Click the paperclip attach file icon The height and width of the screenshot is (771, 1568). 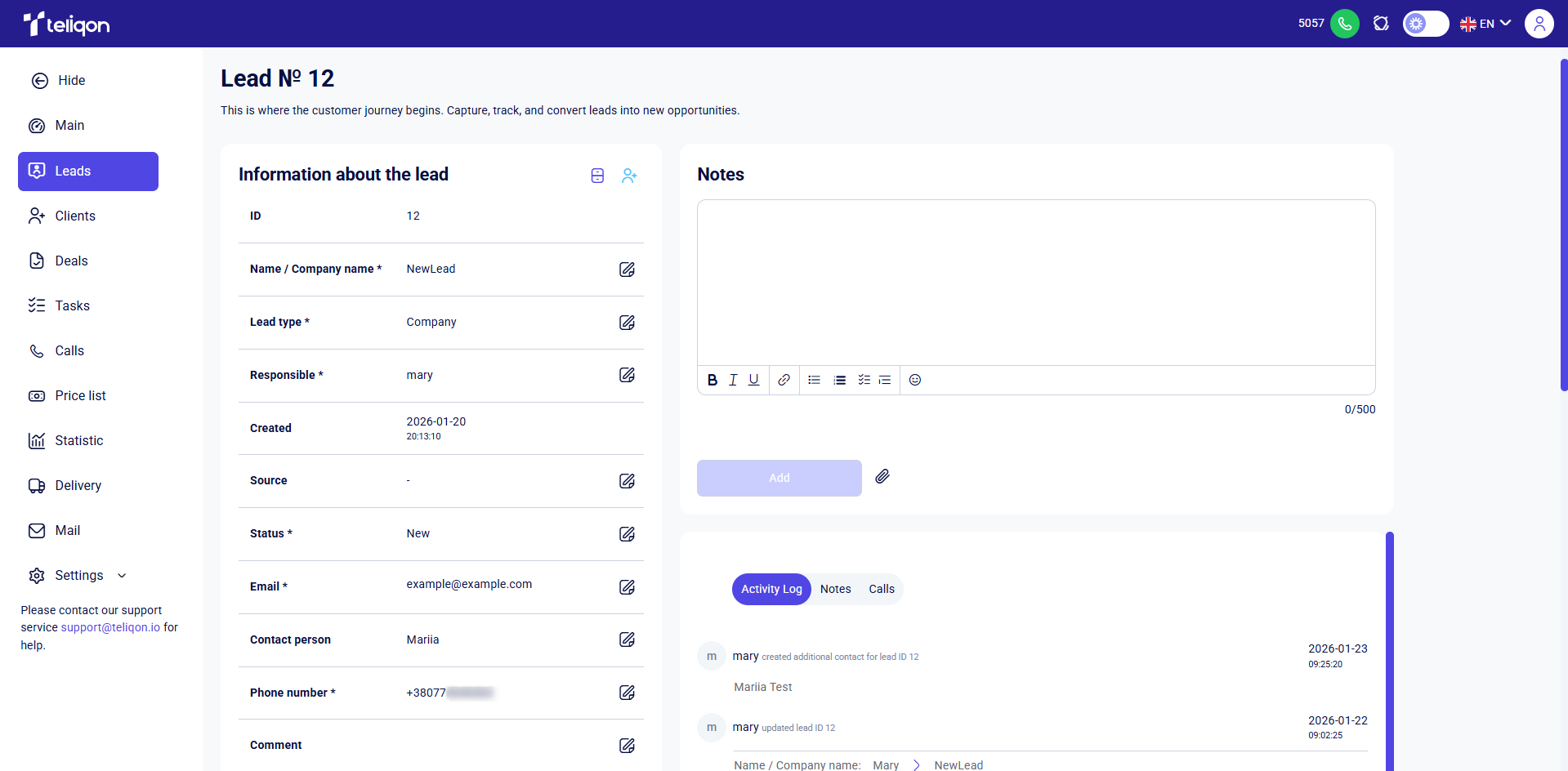point(882,477)
